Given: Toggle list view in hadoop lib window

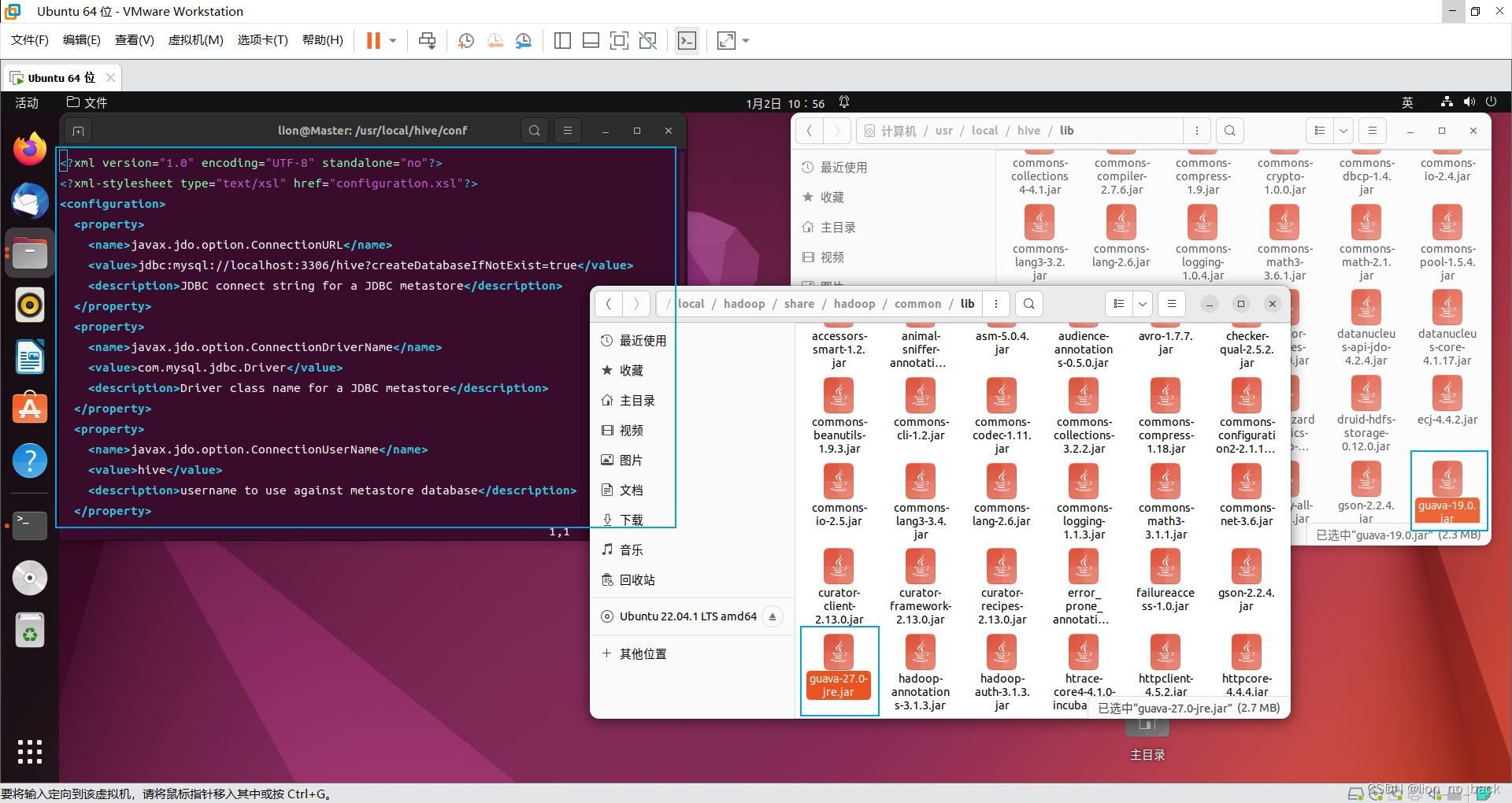Looking at the screenshot, I should 1119,304.
